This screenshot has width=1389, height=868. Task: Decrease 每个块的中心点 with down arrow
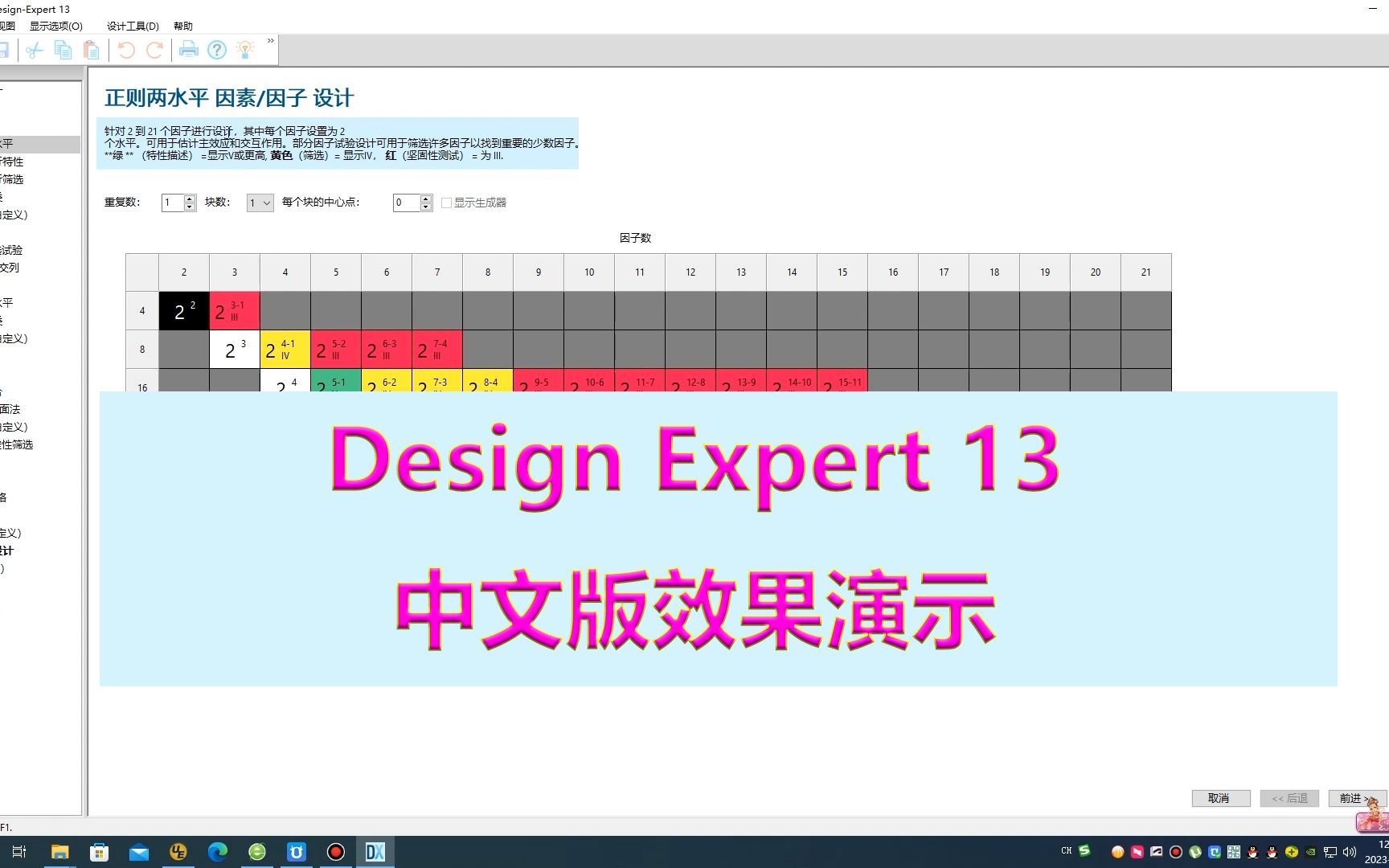click(426, 207)
